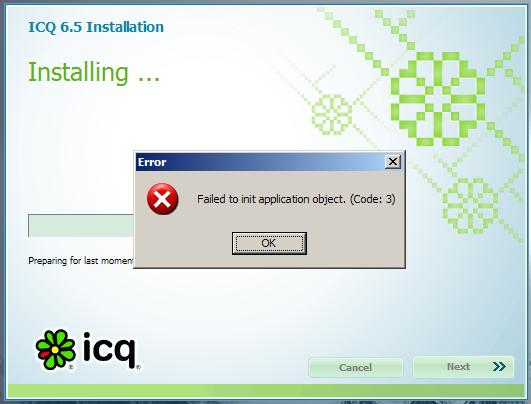The width and height of the screenshot is (531, 404).
Task: Click the registered trademark symbol after icq
Action: click(139, 367)
